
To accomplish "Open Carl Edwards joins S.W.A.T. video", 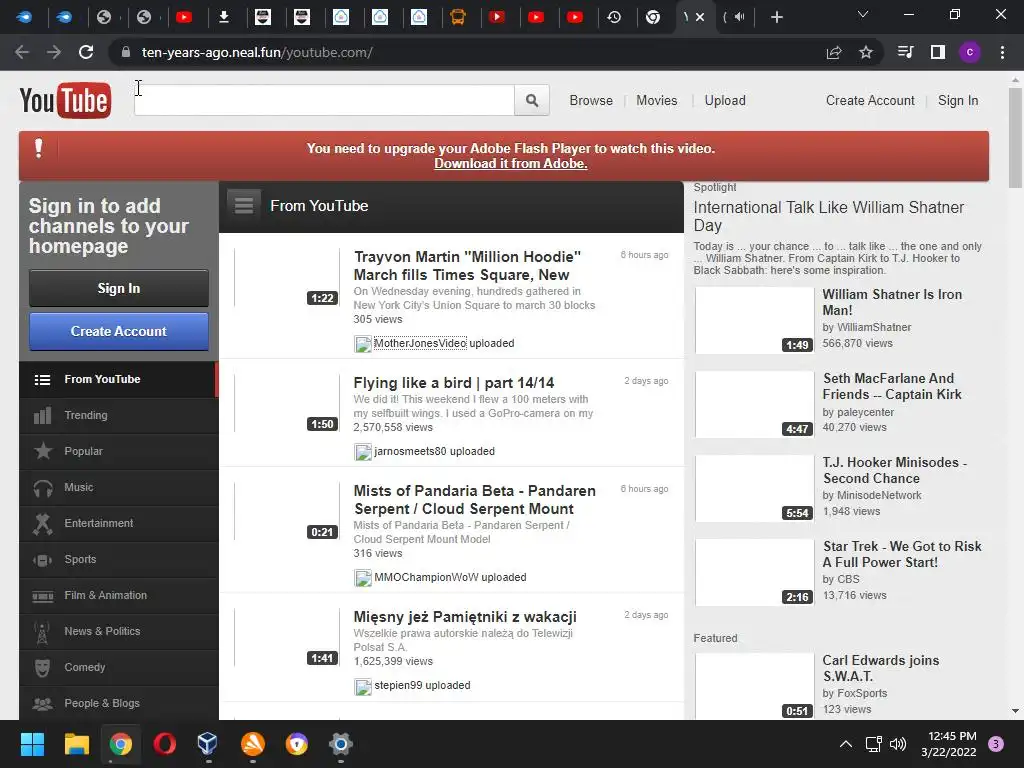I will click(x=880, y=668).
